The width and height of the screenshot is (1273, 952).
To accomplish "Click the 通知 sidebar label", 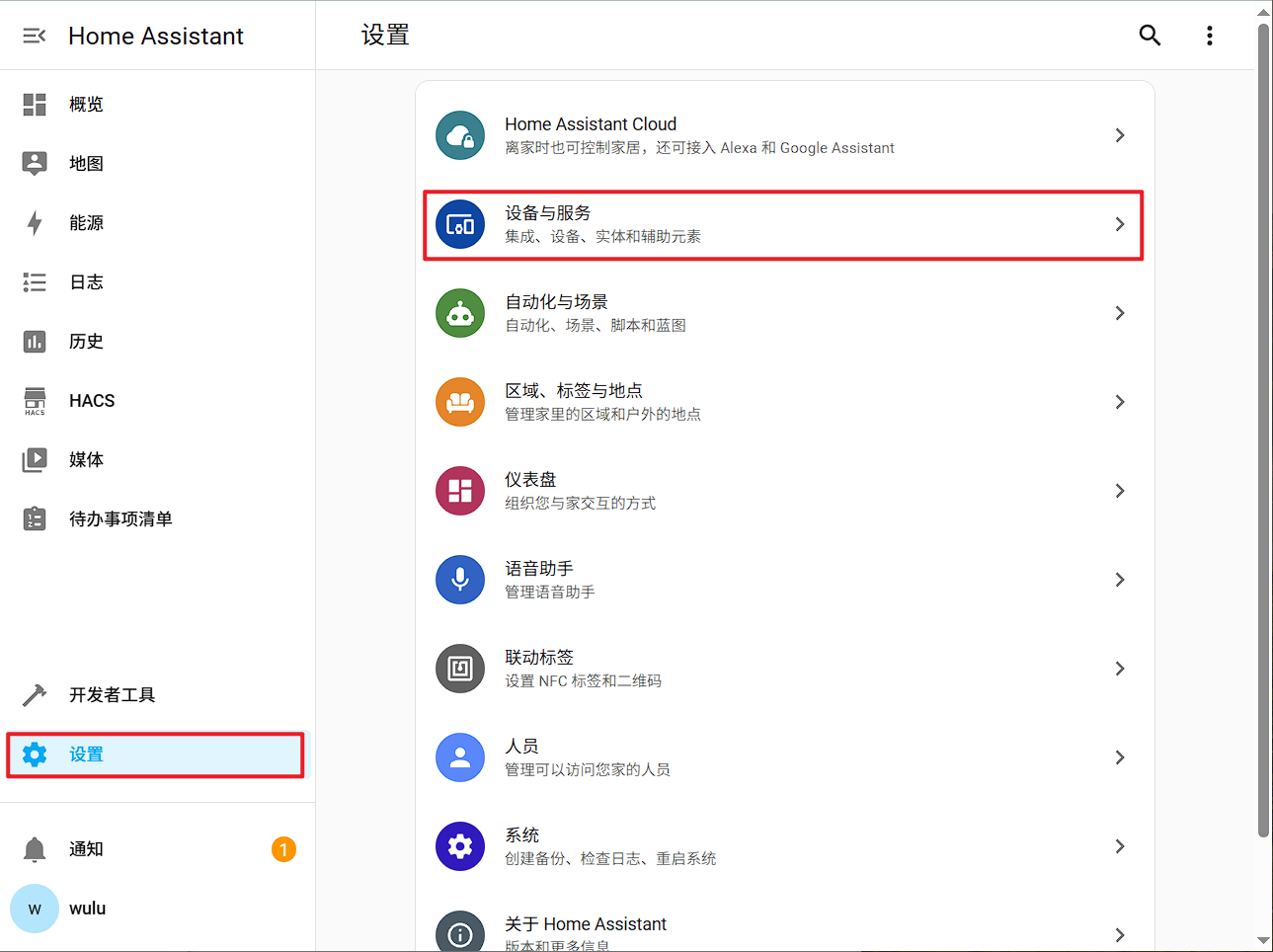I will [86, 849].
